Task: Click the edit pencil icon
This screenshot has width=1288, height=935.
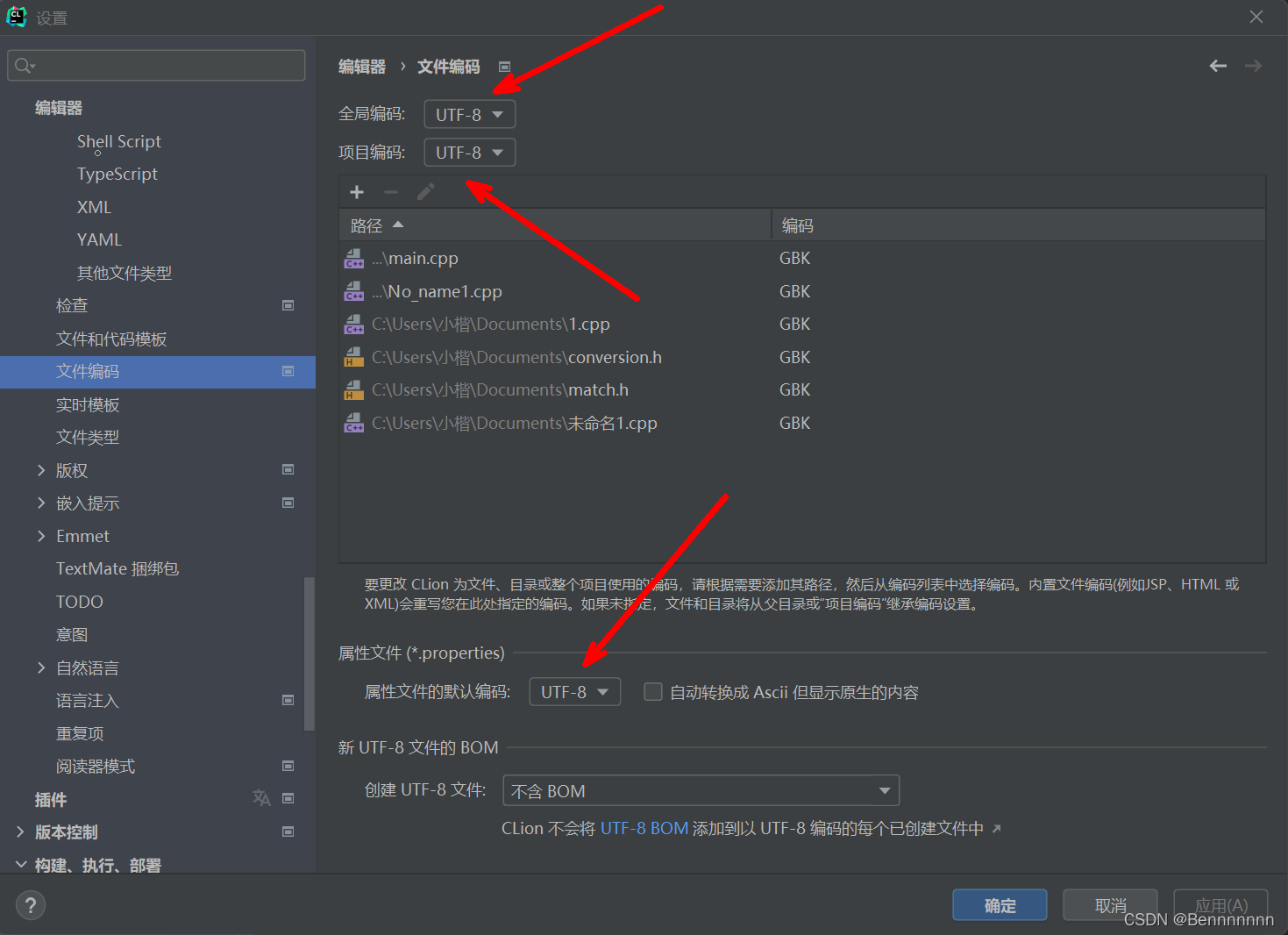Action: (x=425, y=192)
